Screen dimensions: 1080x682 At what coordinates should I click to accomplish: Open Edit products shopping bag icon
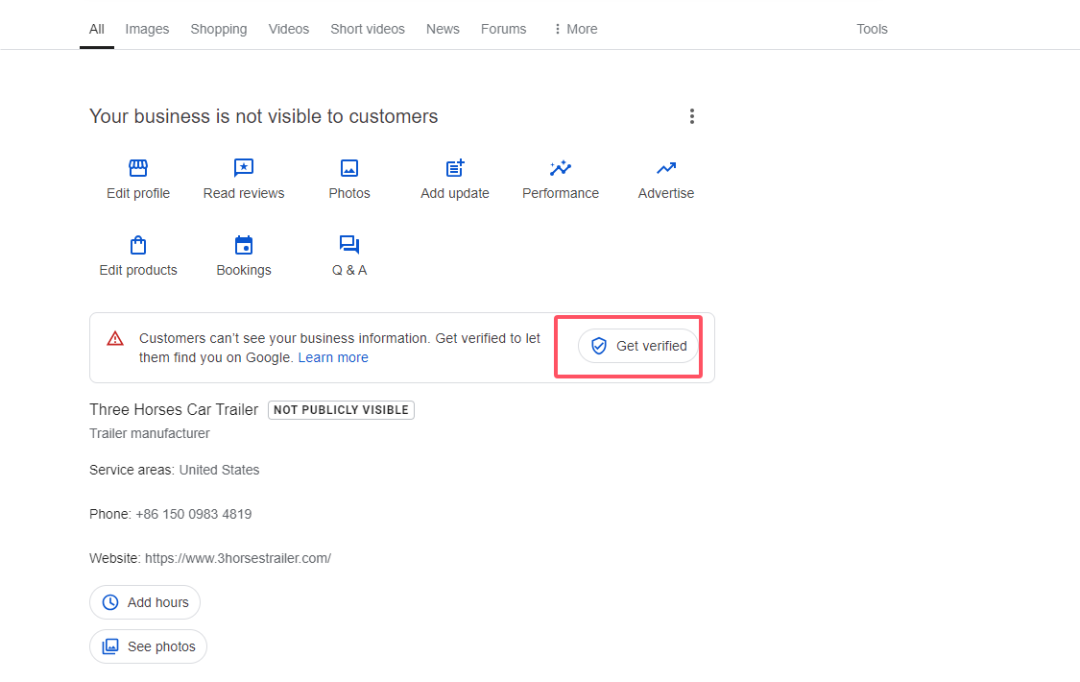(138, 245)
